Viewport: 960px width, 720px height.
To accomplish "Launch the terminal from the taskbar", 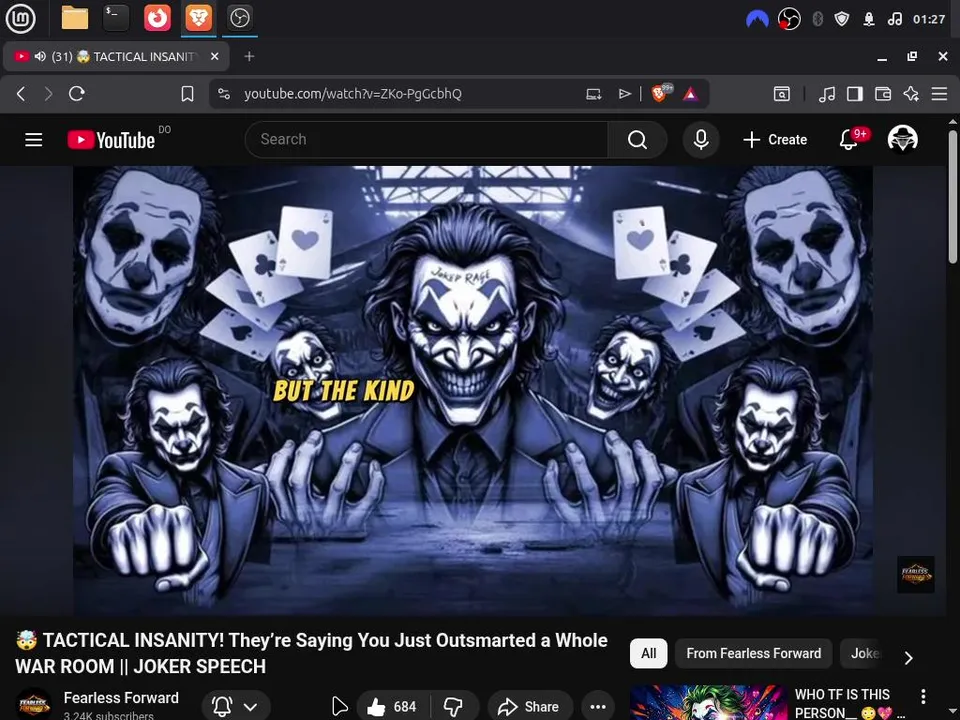I will click(116, 18).
